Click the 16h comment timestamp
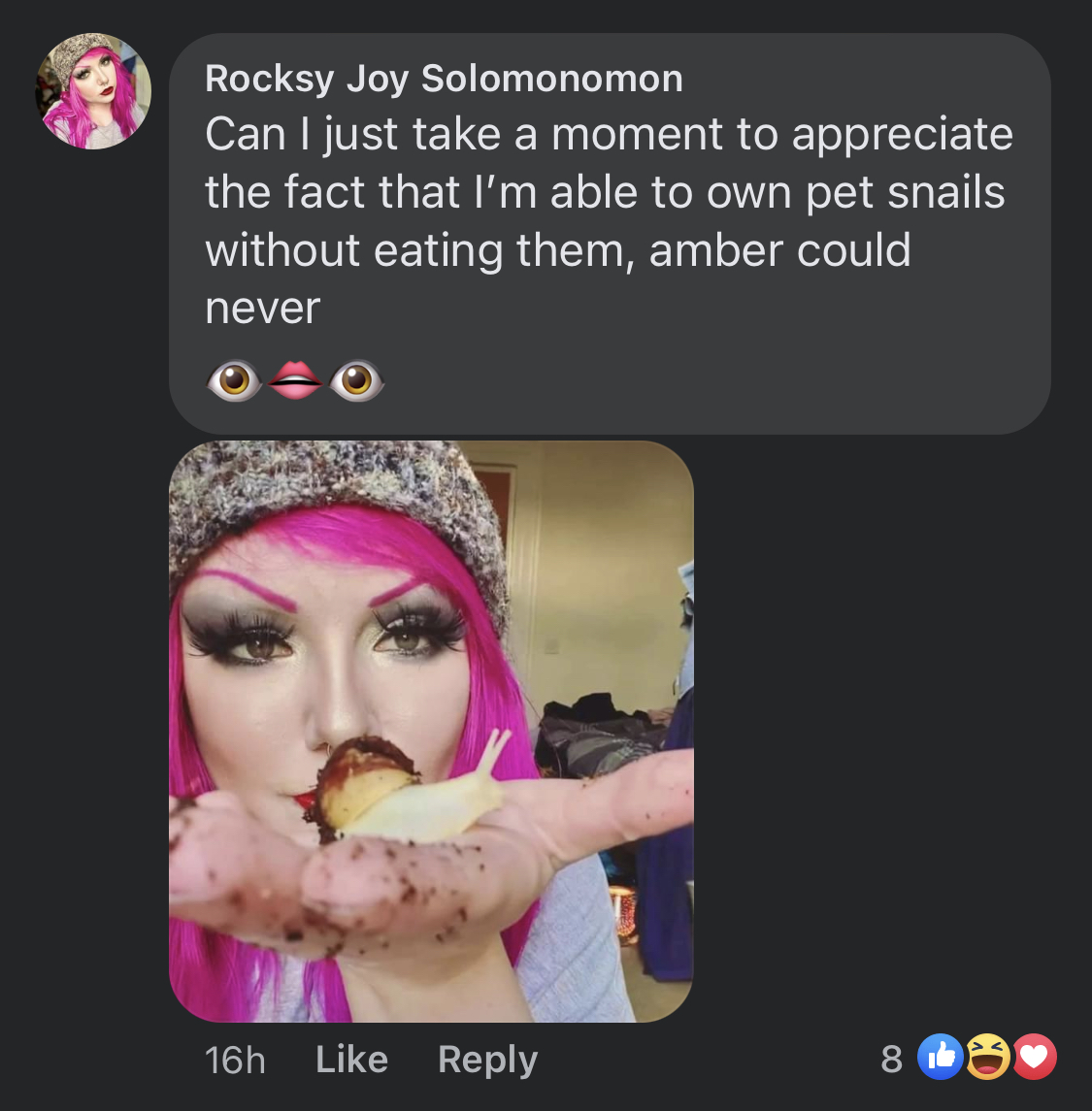1092x1111 pixels. coord(235,1060)
